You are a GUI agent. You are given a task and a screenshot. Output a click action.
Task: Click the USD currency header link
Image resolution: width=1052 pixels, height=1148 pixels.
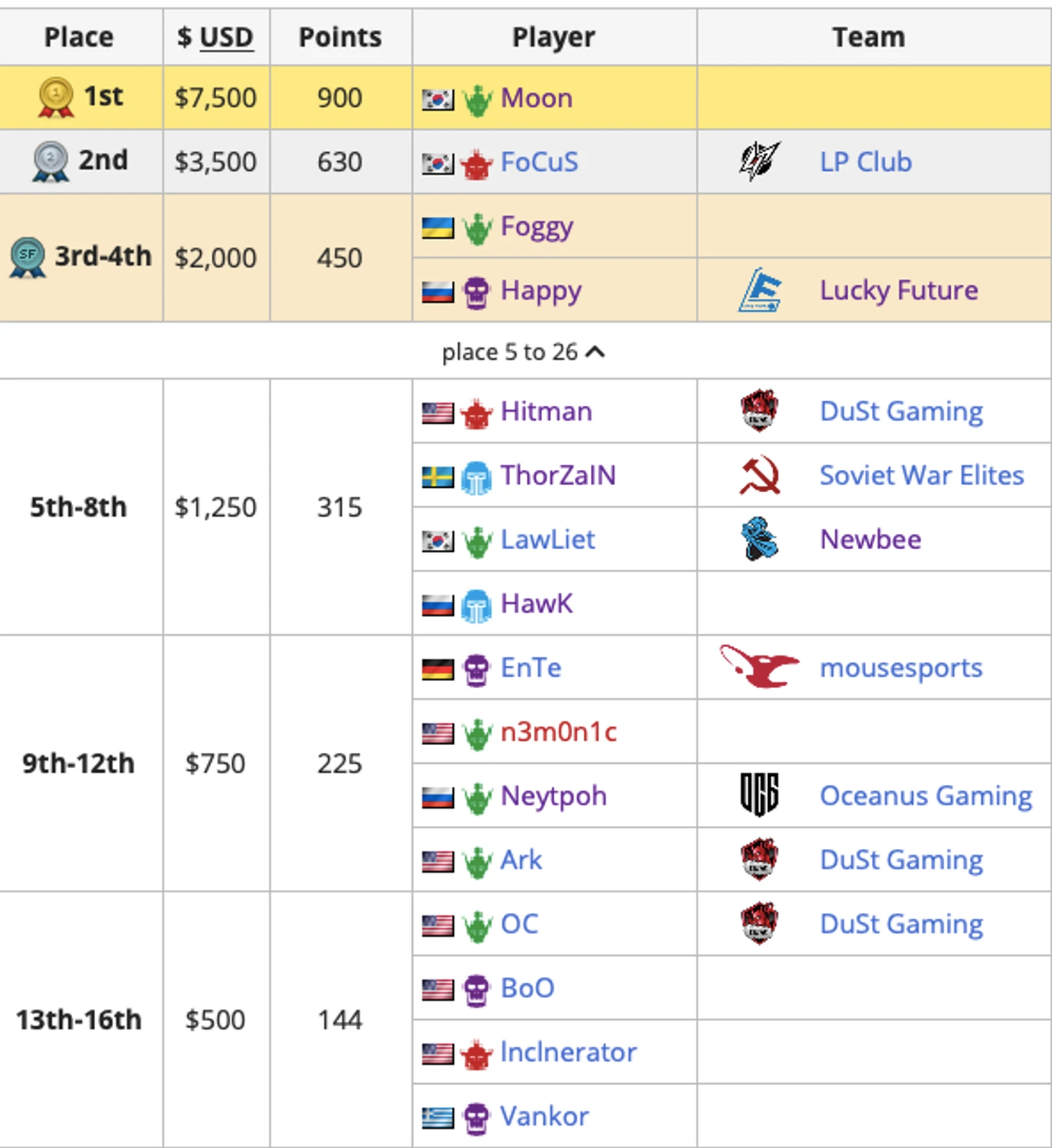pyautogui.click(x=226, y=37)
